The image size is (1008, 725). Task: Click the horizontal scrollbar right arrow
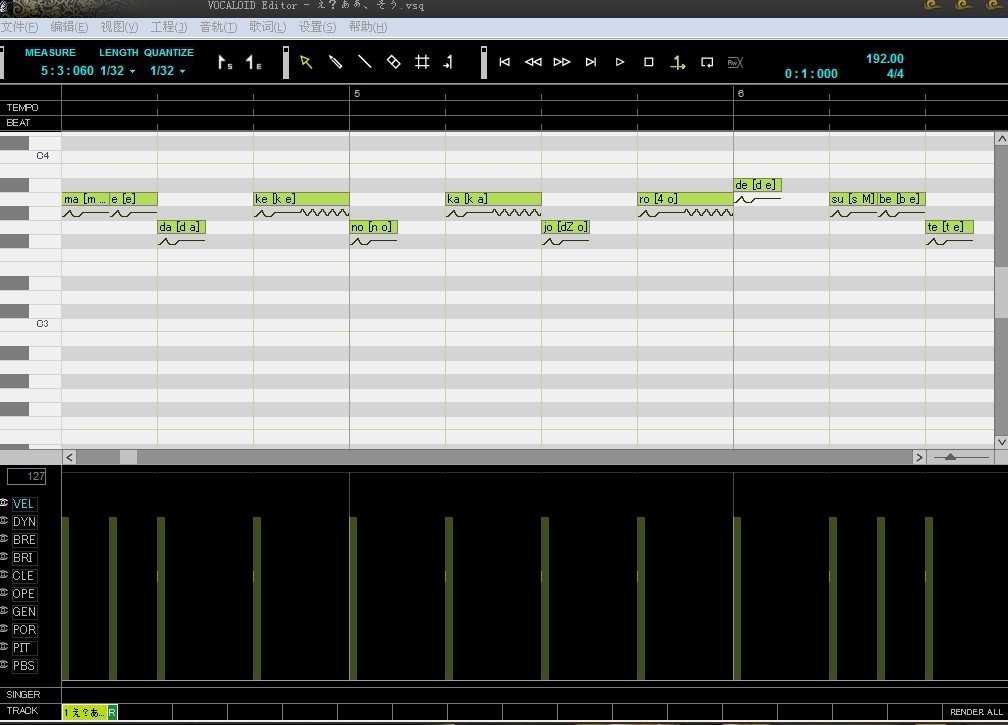click(x=919, y=457)
